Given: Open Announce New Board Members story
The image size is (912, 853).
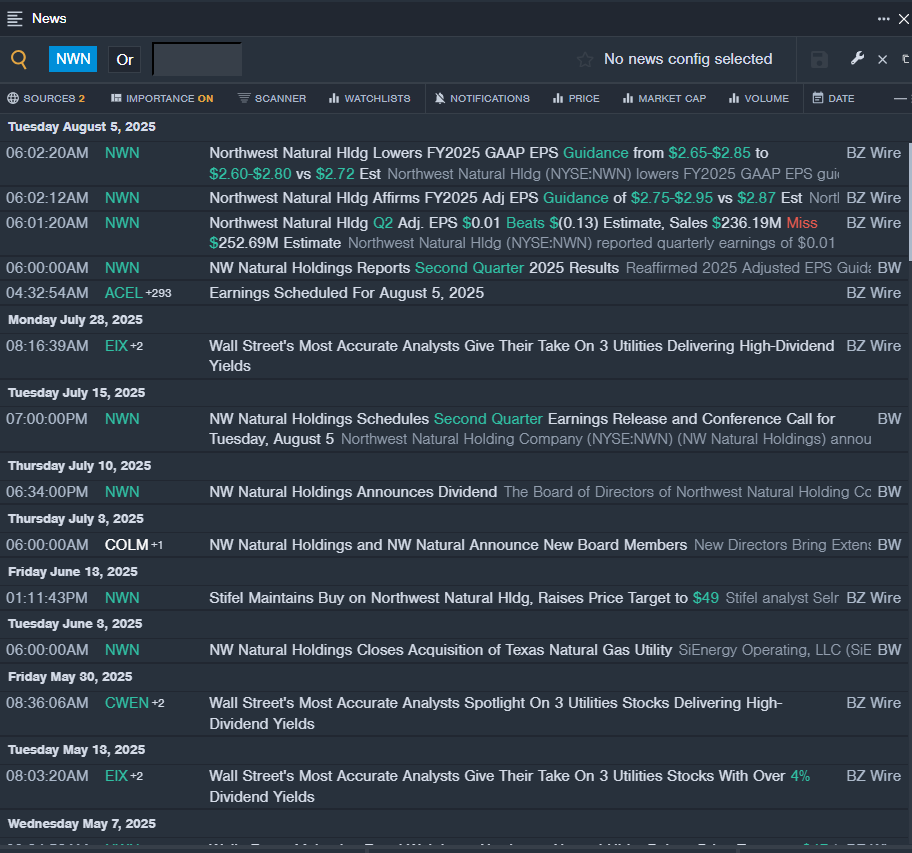Looking at the screenshot, I should 448,545.
